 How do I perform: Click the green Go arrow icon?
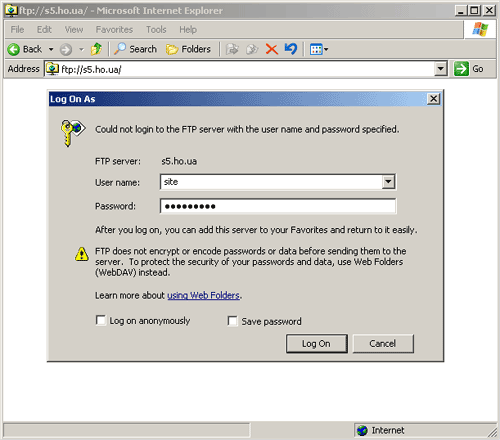click(461, 69)
